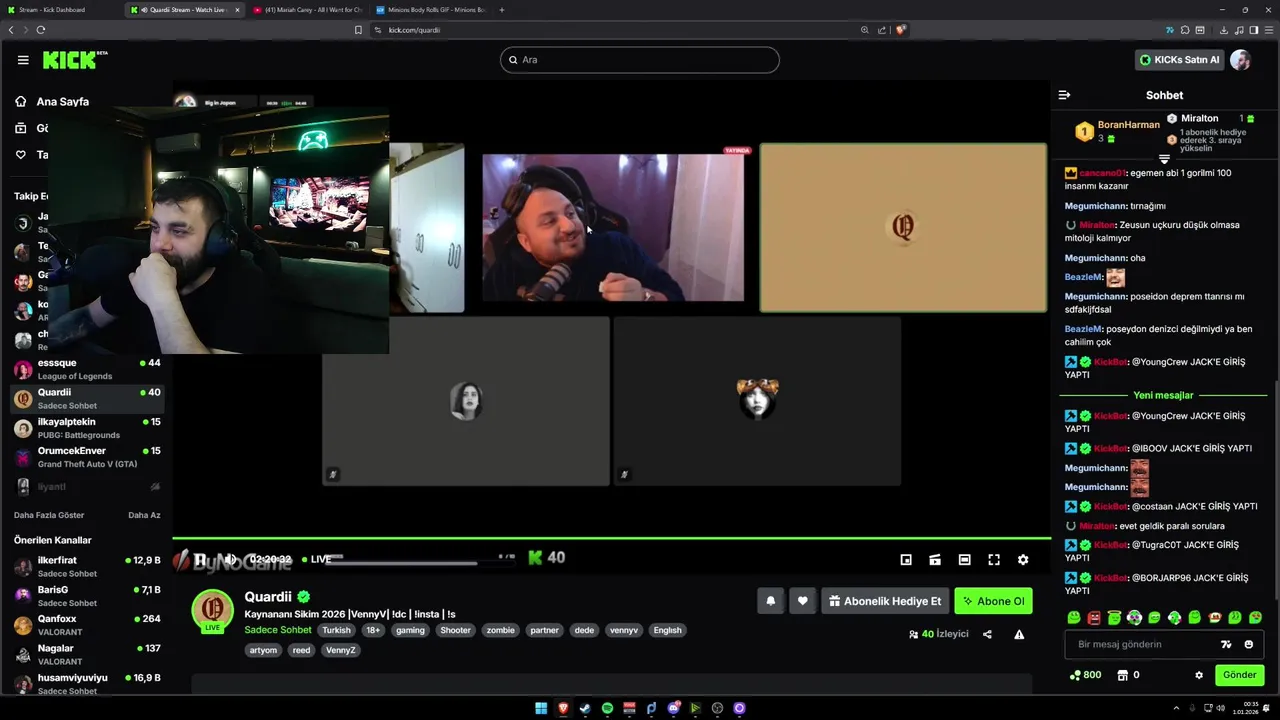Open chat settings gear icon
The width and height of the screenshot is (1280, 720).
(x=1199, y=675)
